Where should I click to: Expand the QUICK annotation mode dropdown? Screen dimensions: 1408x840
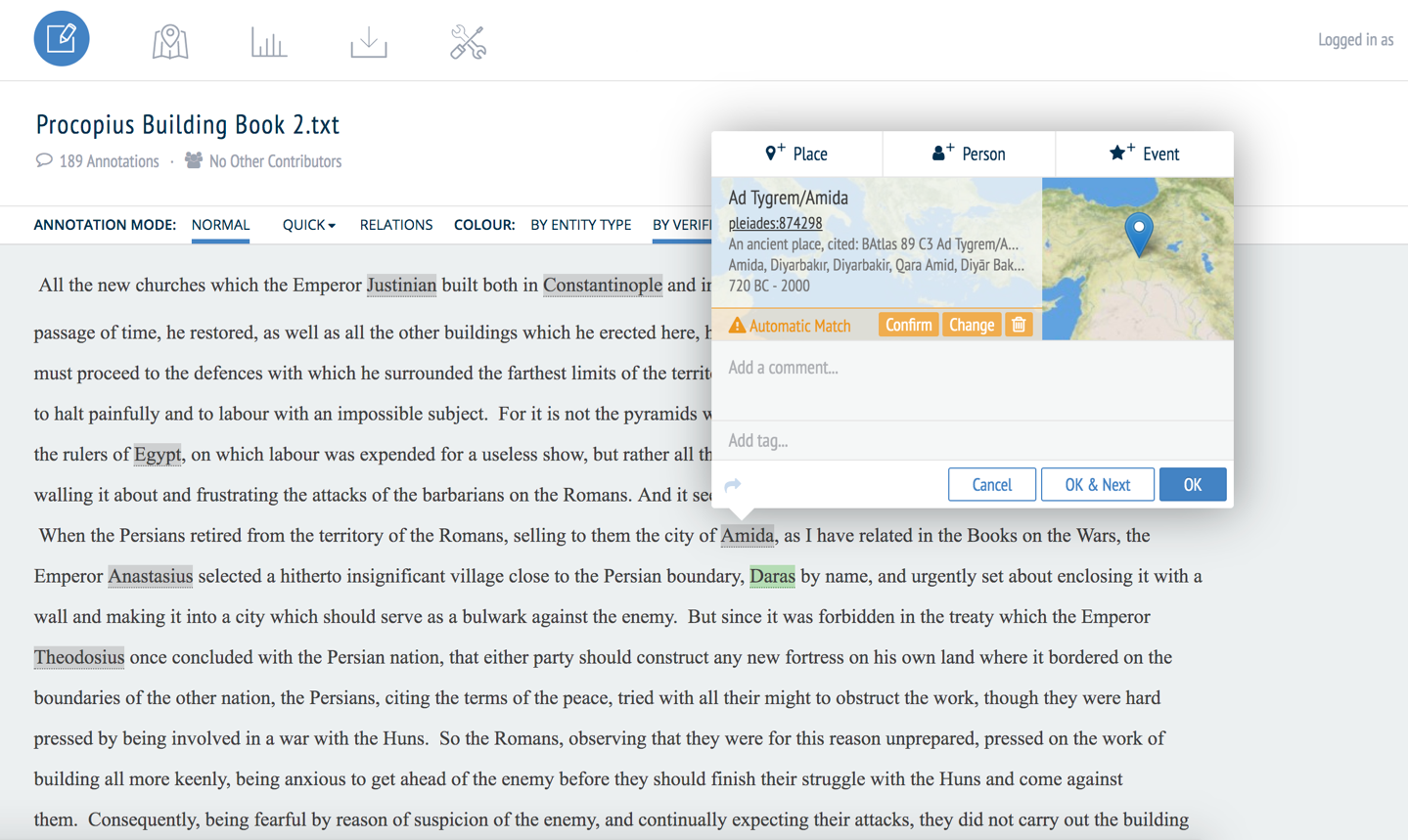[308, 225]
